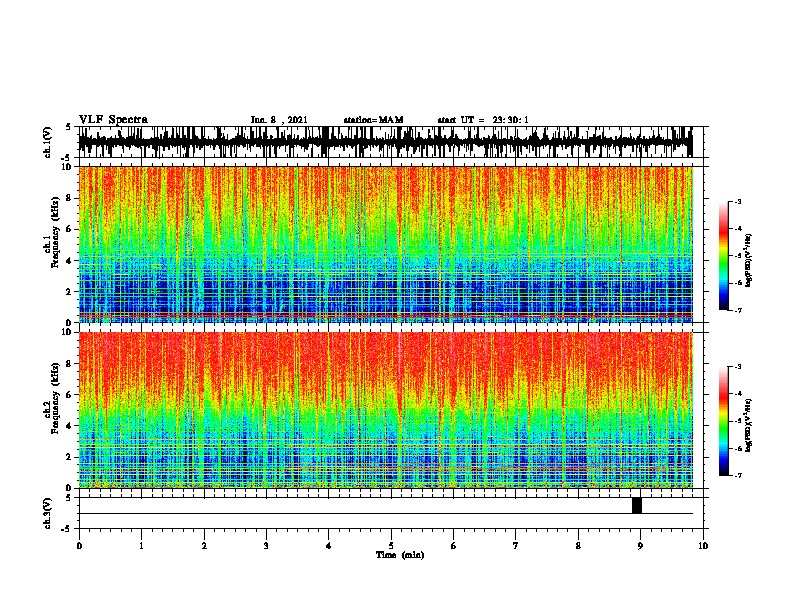Viewport: 792px width, 612px height.
Task: Click the black pulse marker in ch.3 panel
Action: pos(636,505)
